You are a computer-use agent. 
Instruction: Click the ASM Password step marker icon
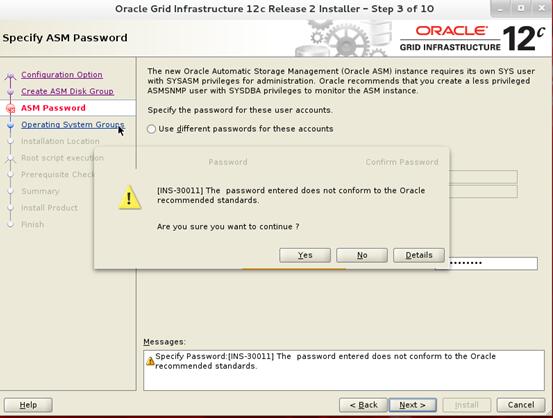(11, 108)
